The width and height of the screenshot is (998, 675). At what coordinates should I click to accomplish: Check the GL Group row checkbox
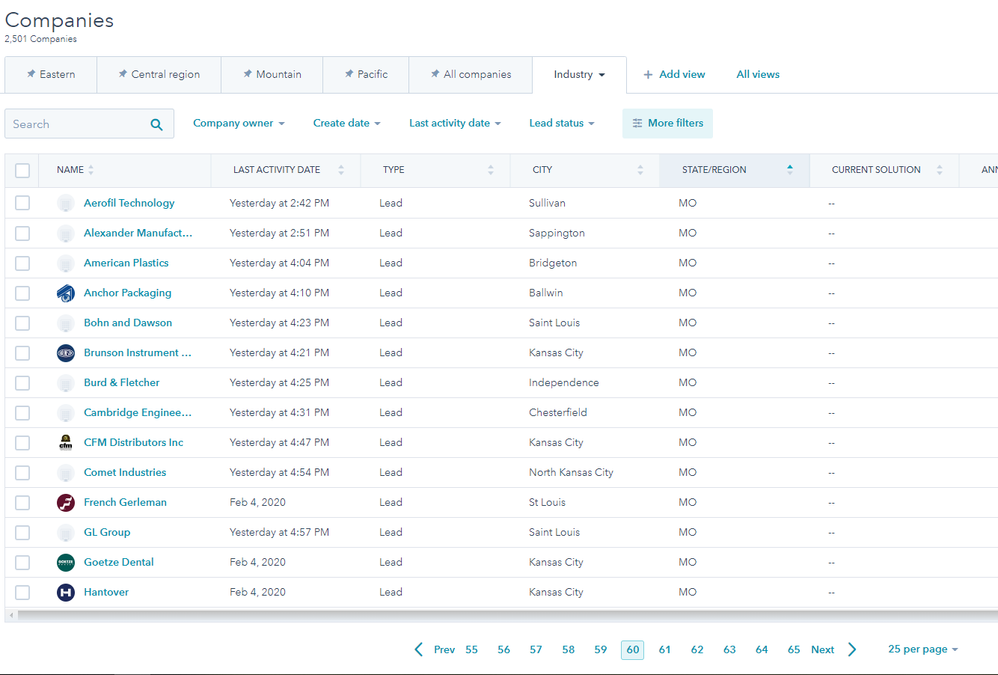22,532
